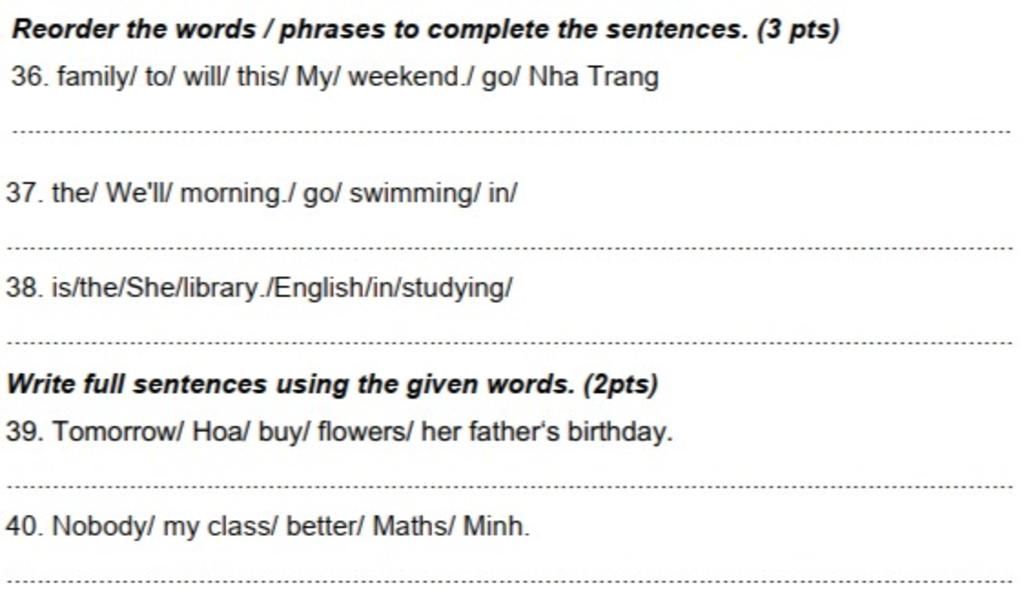
Task: Click 'her father's birthday.' in question 39
Action: [x=547, y=432]
